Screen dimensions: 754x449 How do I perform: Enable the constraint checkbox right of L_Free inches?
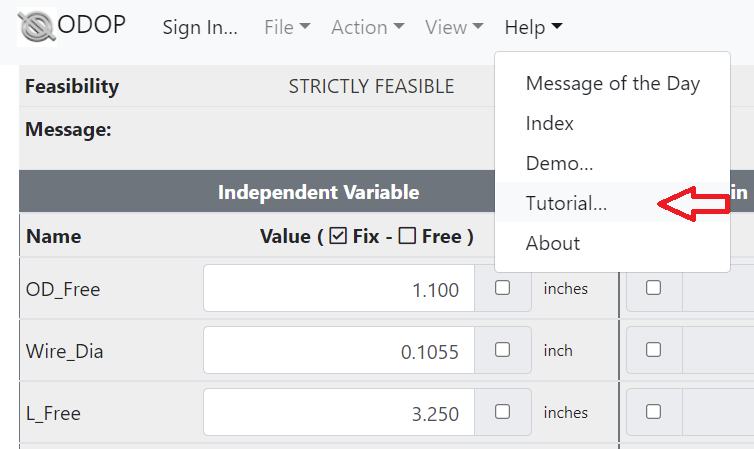point(653,412)
